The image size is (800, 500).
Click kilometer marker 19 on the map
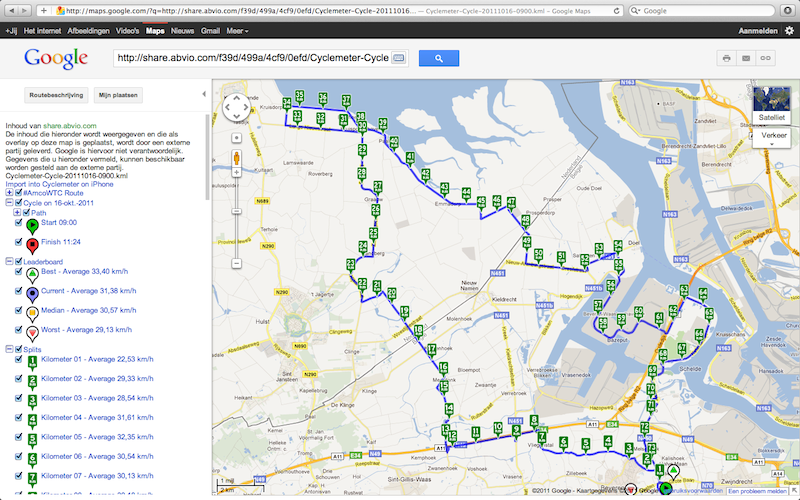pos(405,313)
